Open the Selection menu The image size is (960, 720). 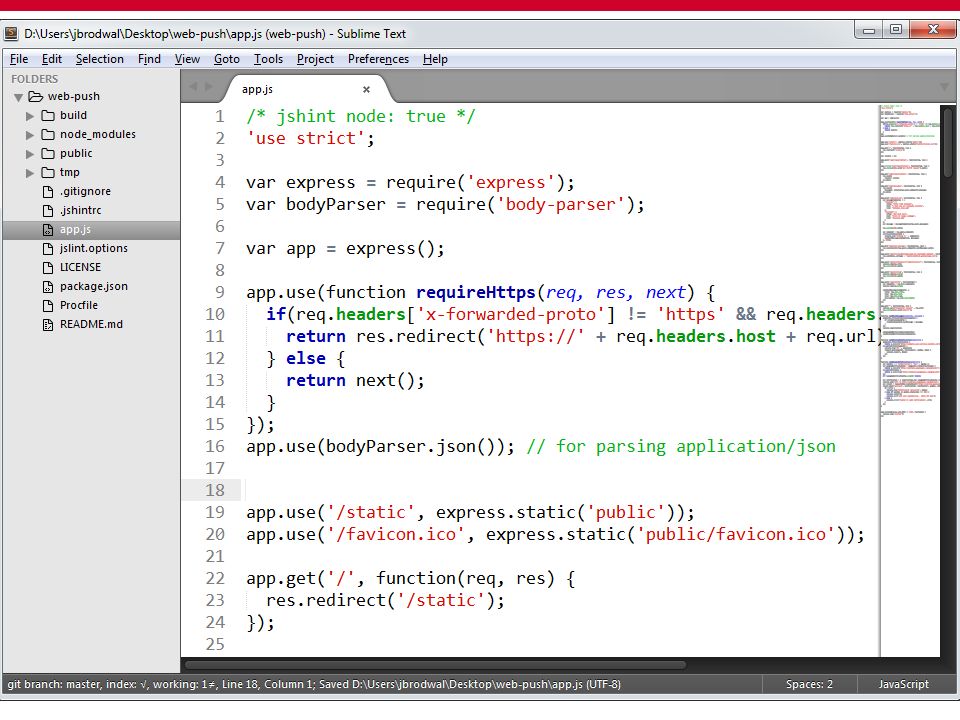click(x=100, y=59)
